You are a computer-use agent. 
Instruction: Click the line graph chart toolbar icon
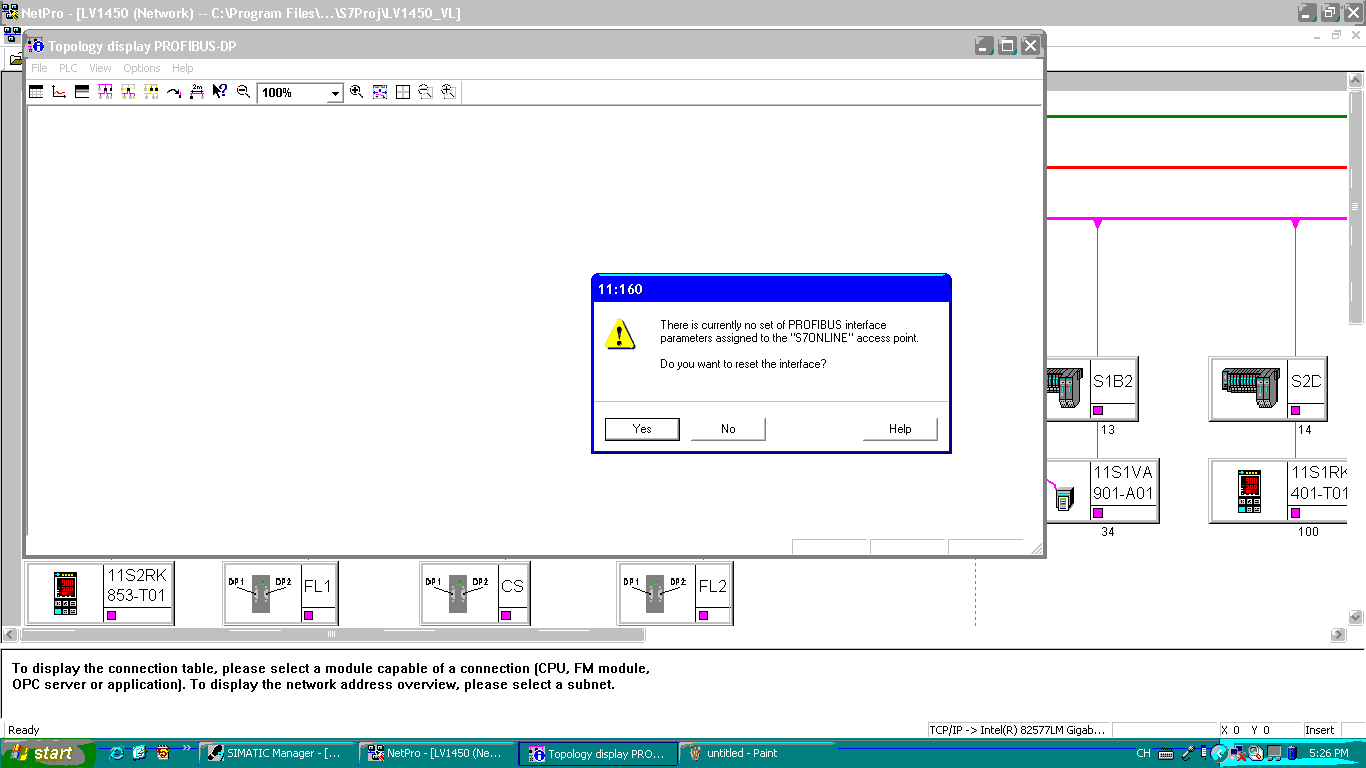[59, 92]
